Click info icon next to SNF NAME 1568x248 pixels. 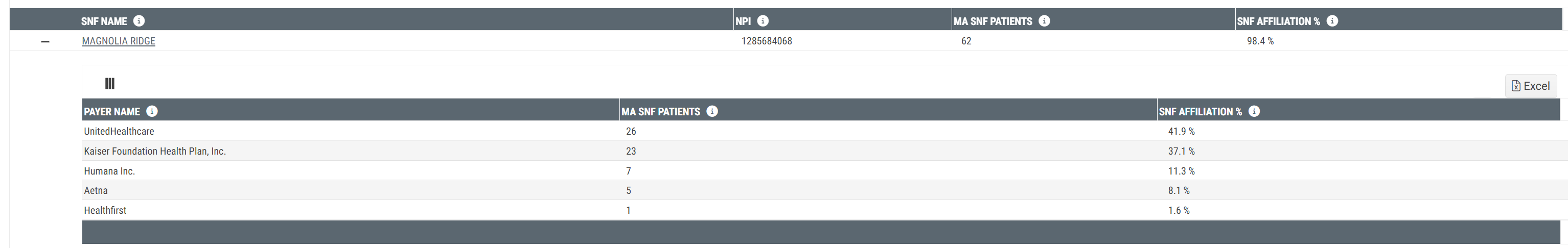(x=139, y=20)
